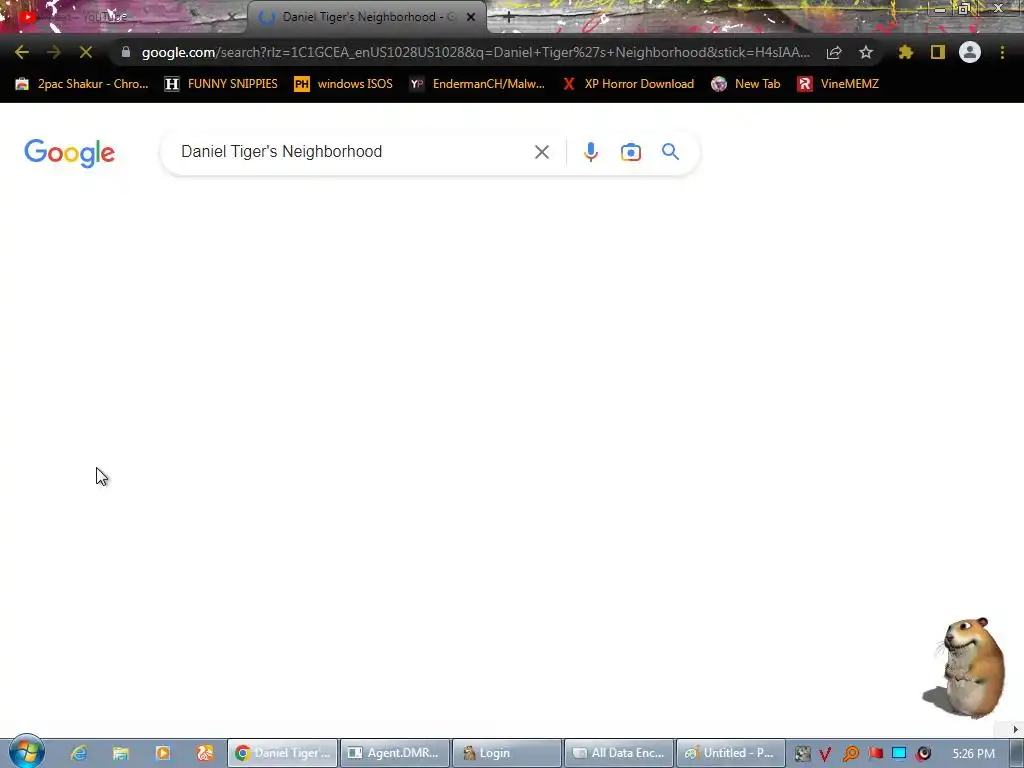
Task: Click the red V tray icon
Action: coord(825,754)
